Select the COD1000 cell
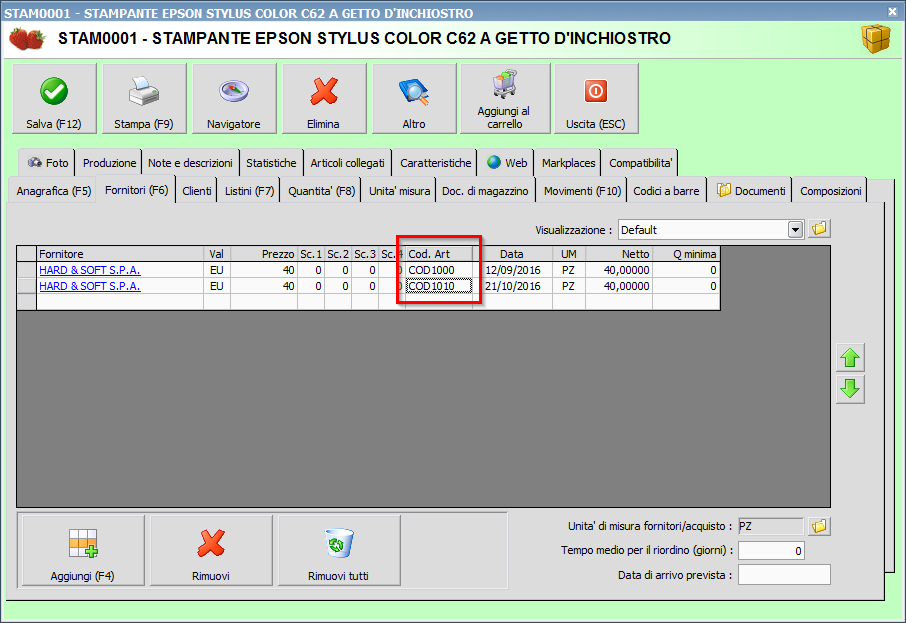906x623 pixels. click(439, 270)
